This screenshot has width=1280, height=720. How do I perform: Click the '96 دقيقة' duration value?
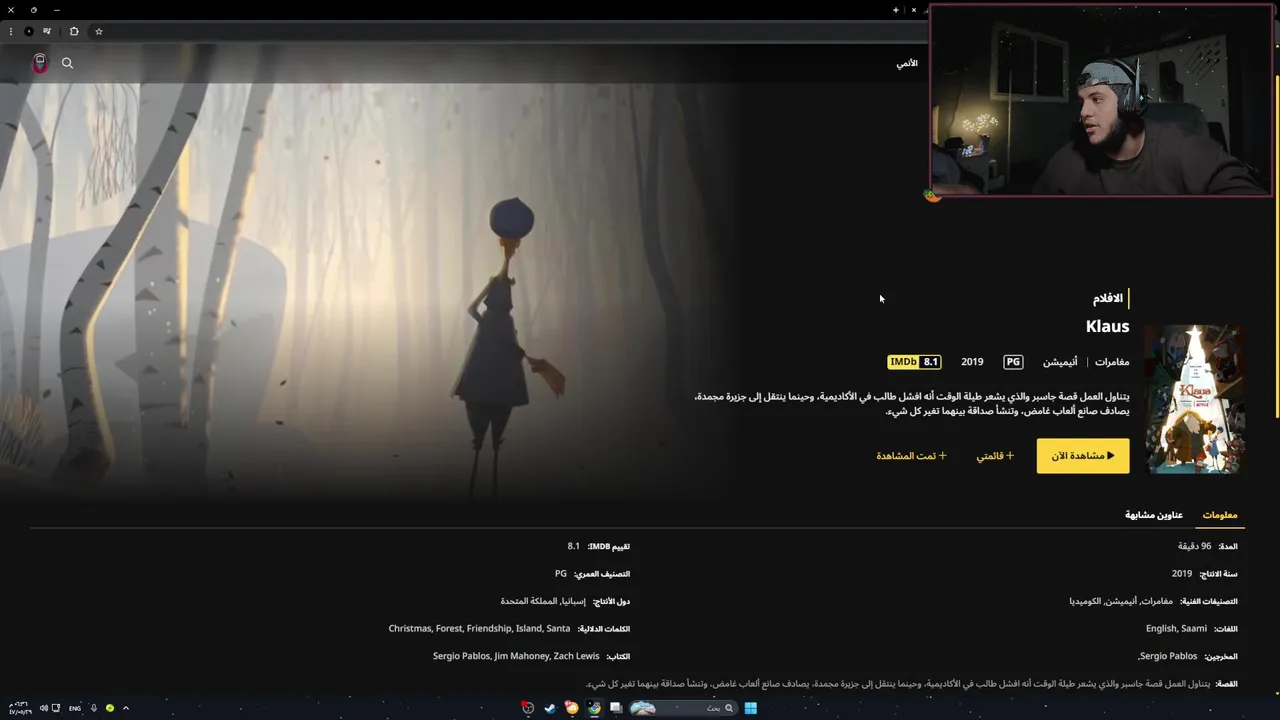coord(1194,546)
